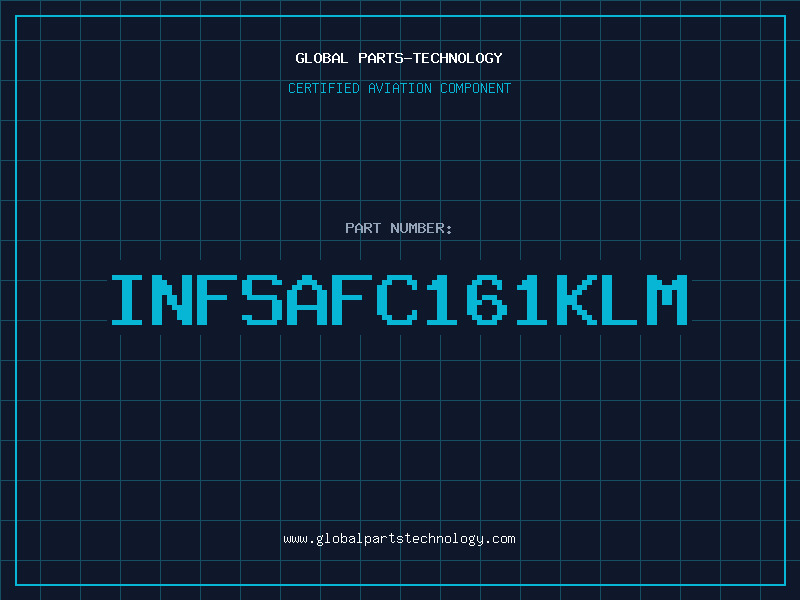This screenshot has height=600, width=800.
Task: Click the PART NUMBER: label
Action: 399,228
